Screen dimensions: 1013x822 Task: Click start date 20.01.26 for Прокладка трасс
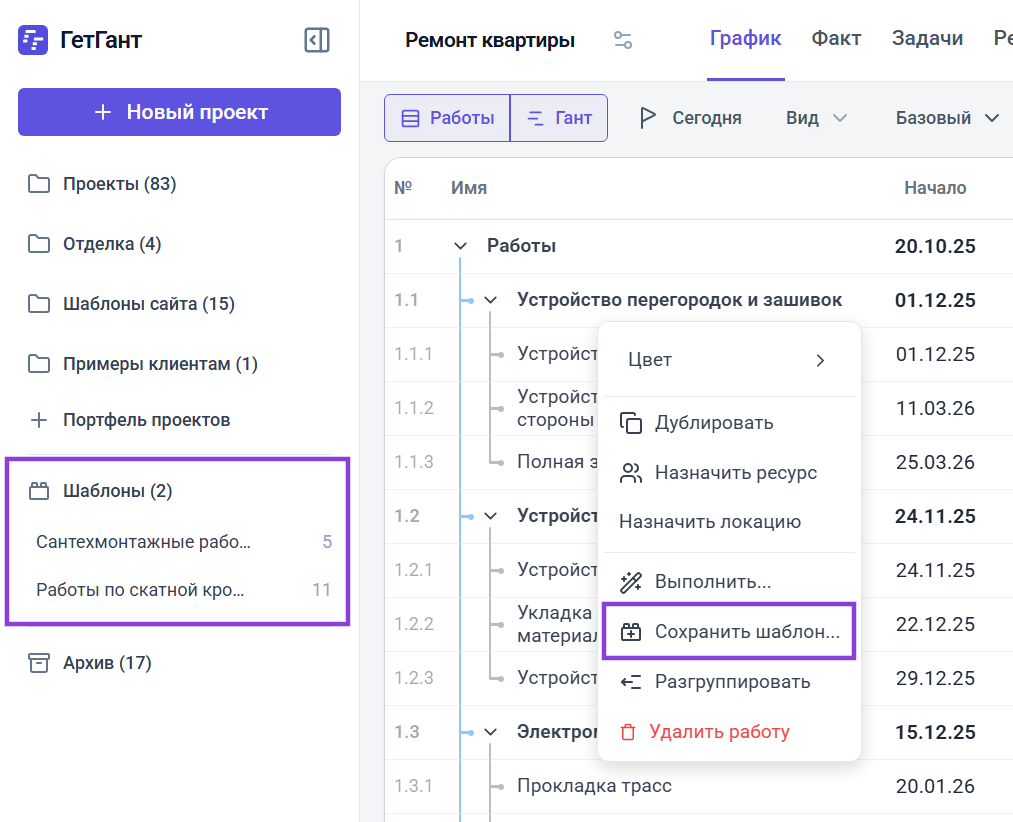pyautogui.click(x=935, y=786)
